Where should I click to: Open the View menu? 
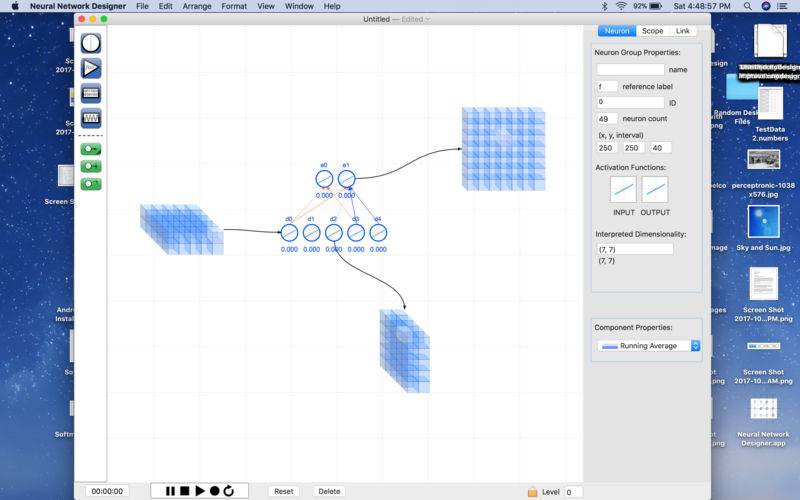266,6
